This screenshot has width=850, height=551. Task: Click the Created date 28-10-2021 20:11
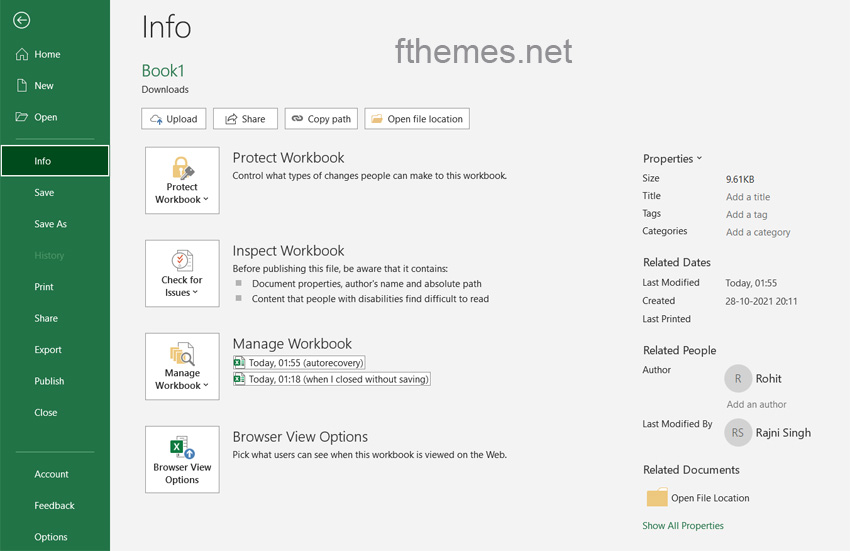[761, 301]
